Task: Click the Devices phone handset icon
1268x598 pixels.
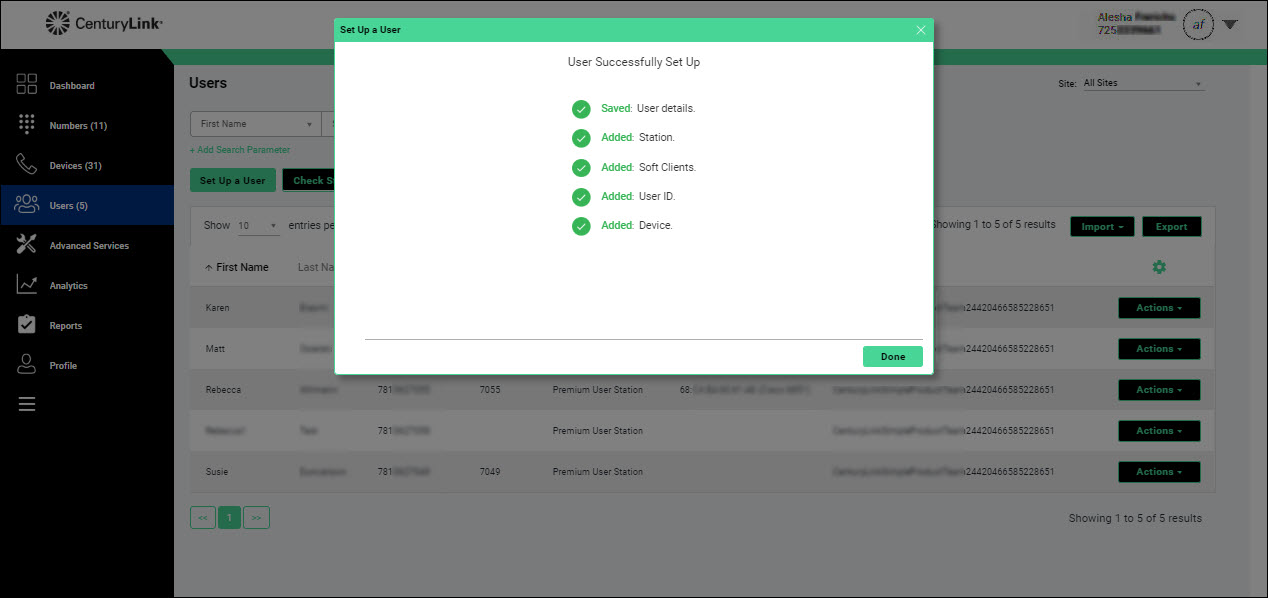Action: [27, 165]
